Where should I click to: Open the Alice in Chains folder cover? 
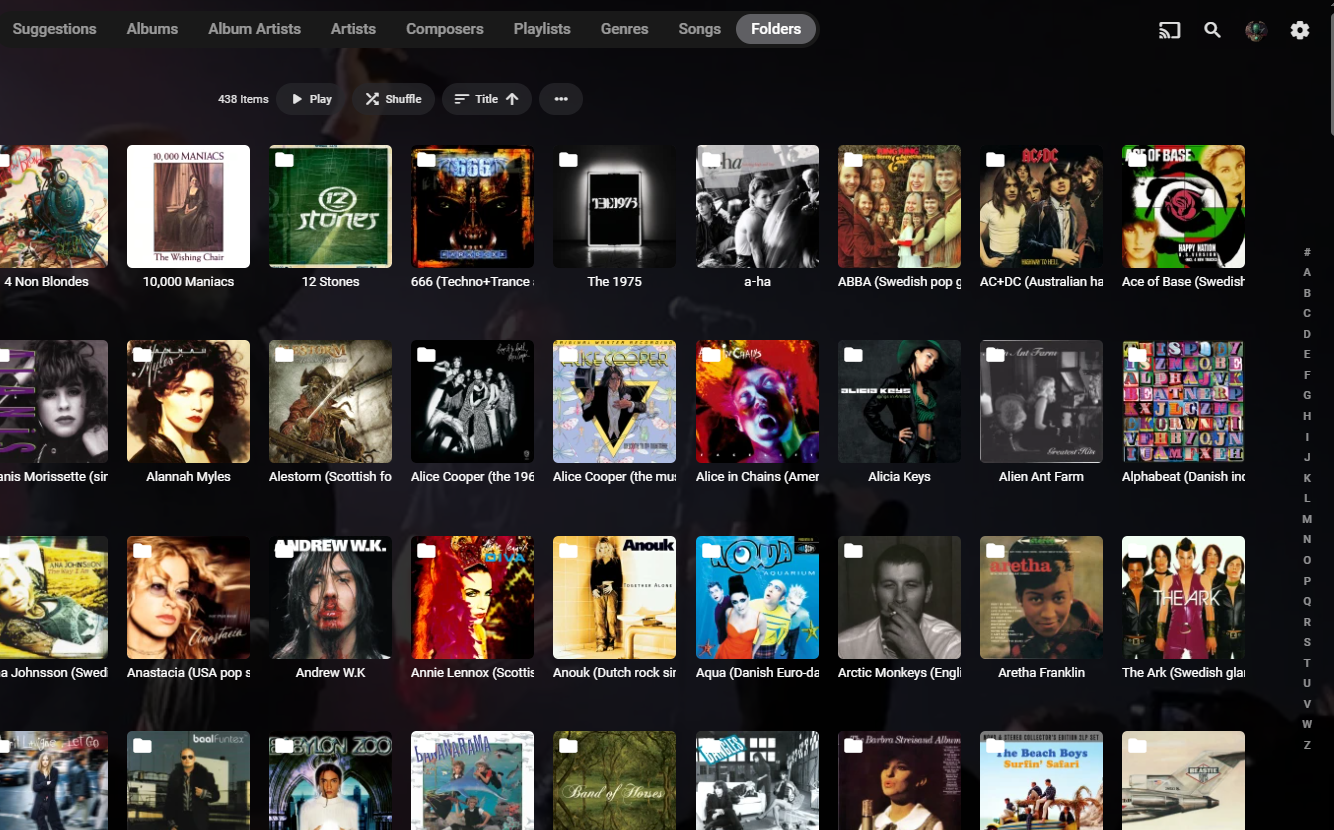757,401
